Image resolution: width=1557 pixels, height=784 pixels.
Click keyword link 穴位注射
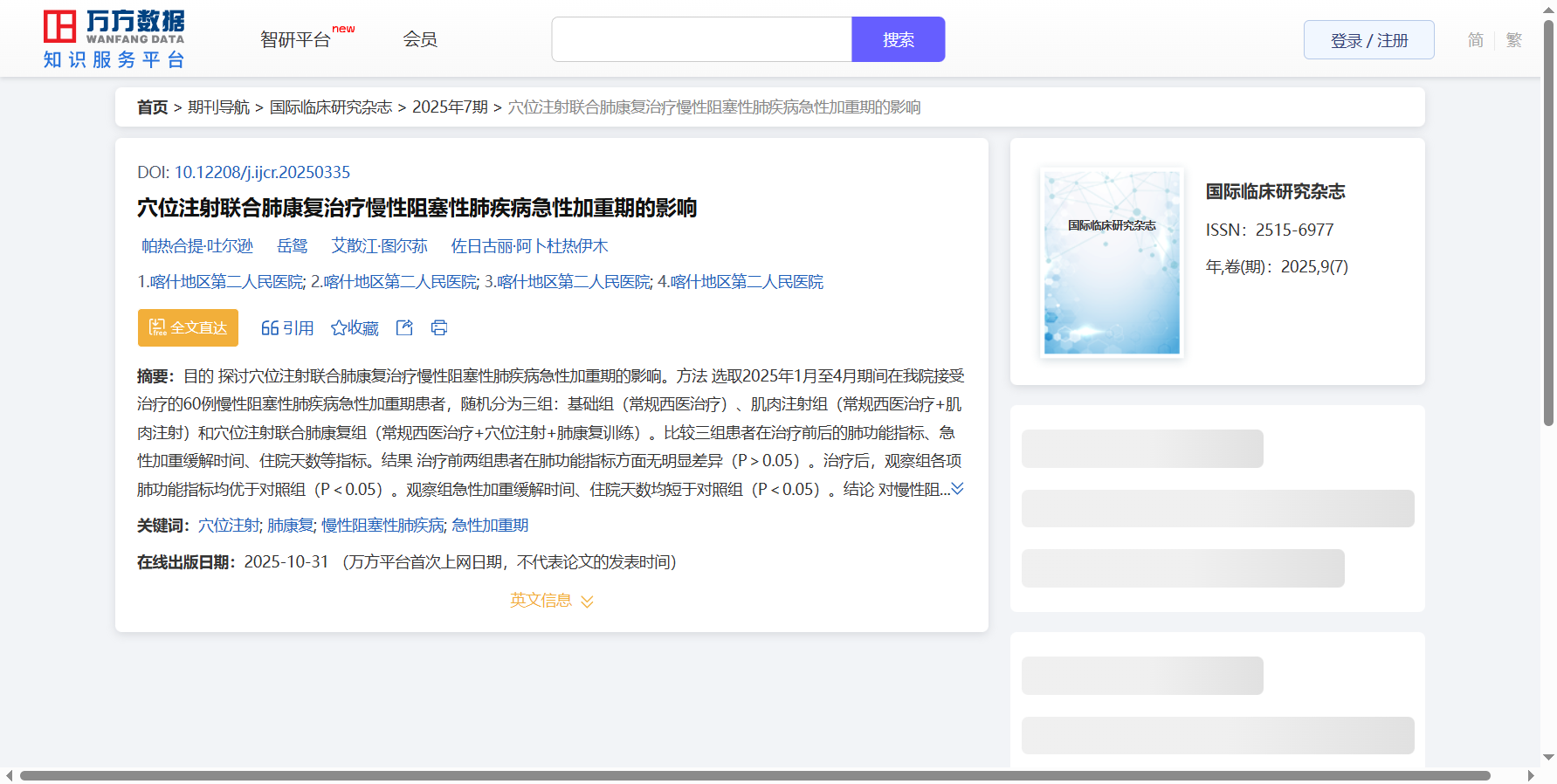[229, 526]
